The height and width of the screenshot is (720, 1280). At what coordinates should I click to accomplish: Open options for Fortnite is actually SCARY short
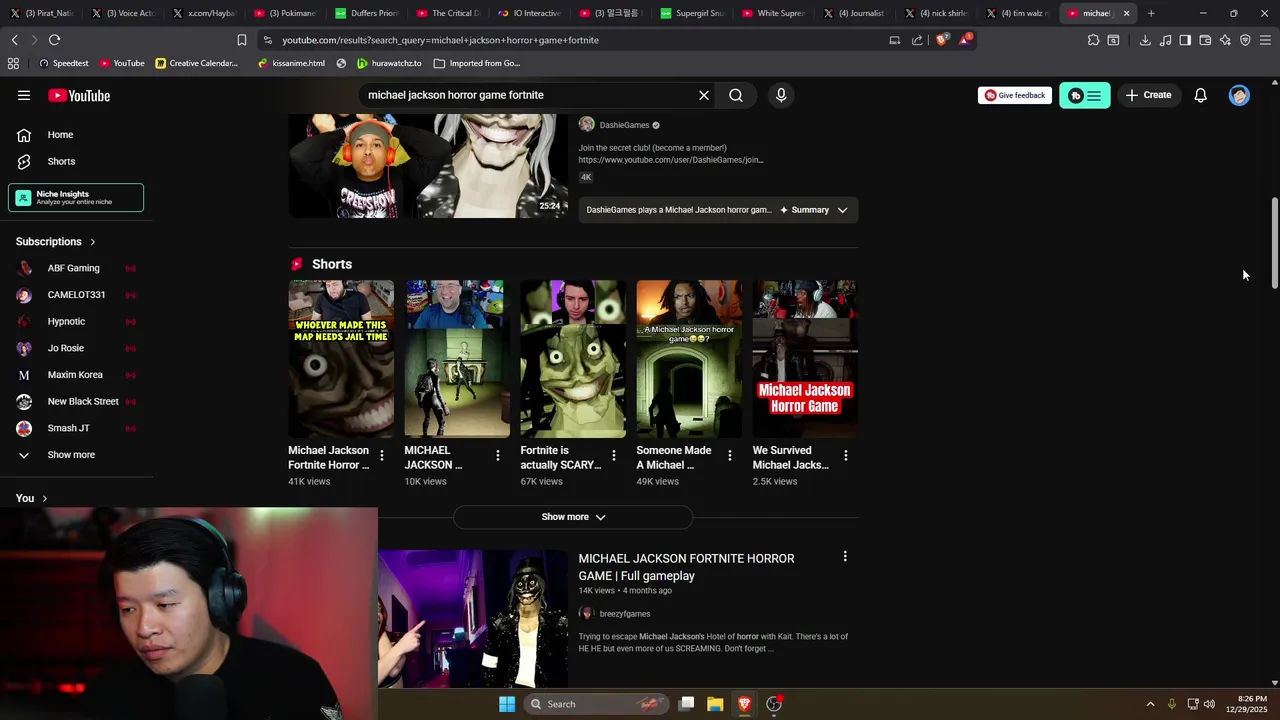click(613, 456)
